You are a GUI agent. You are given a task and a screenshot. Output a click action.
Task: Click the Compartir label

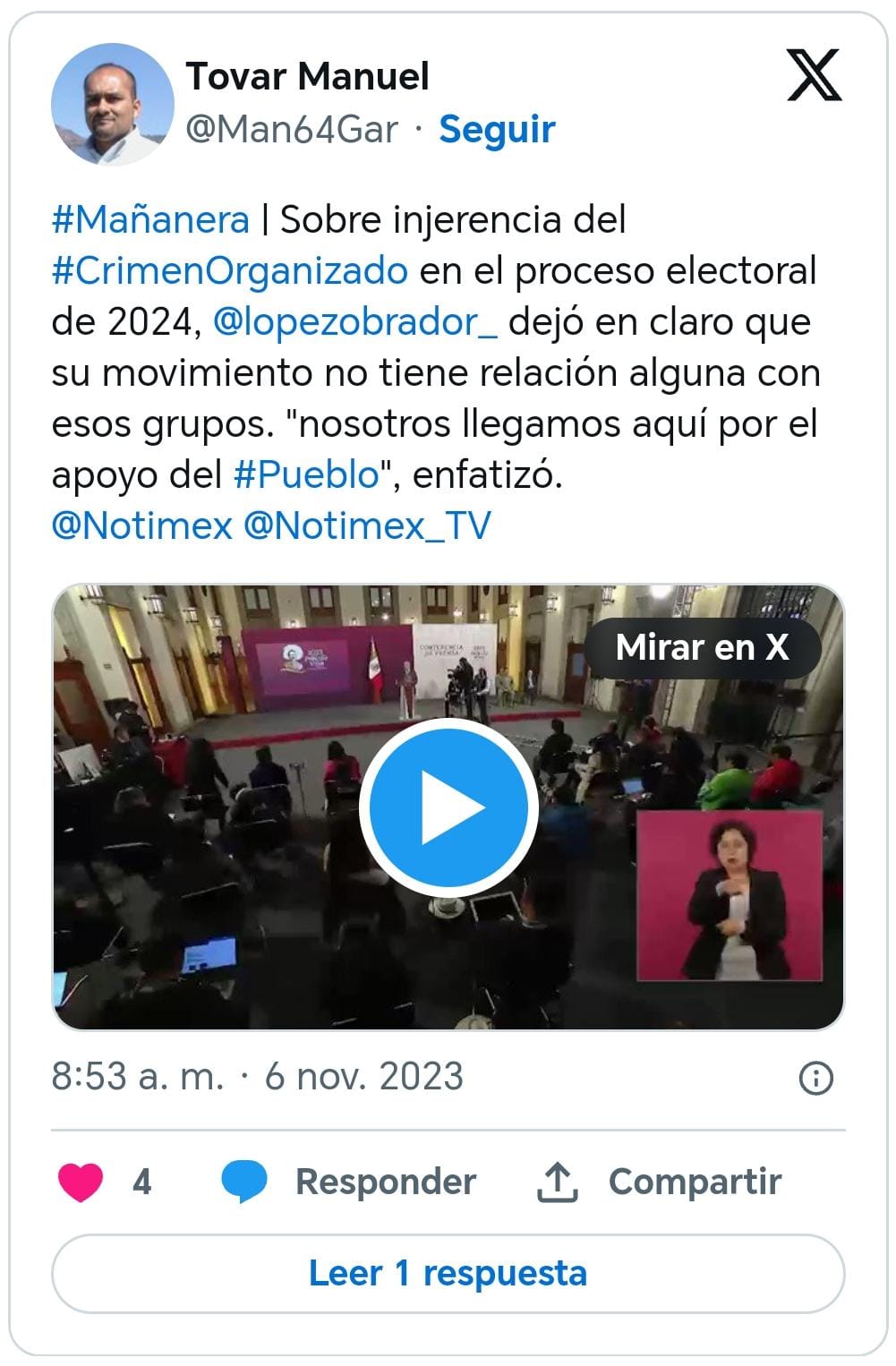pyautogui.click(x=695, y=1182)
